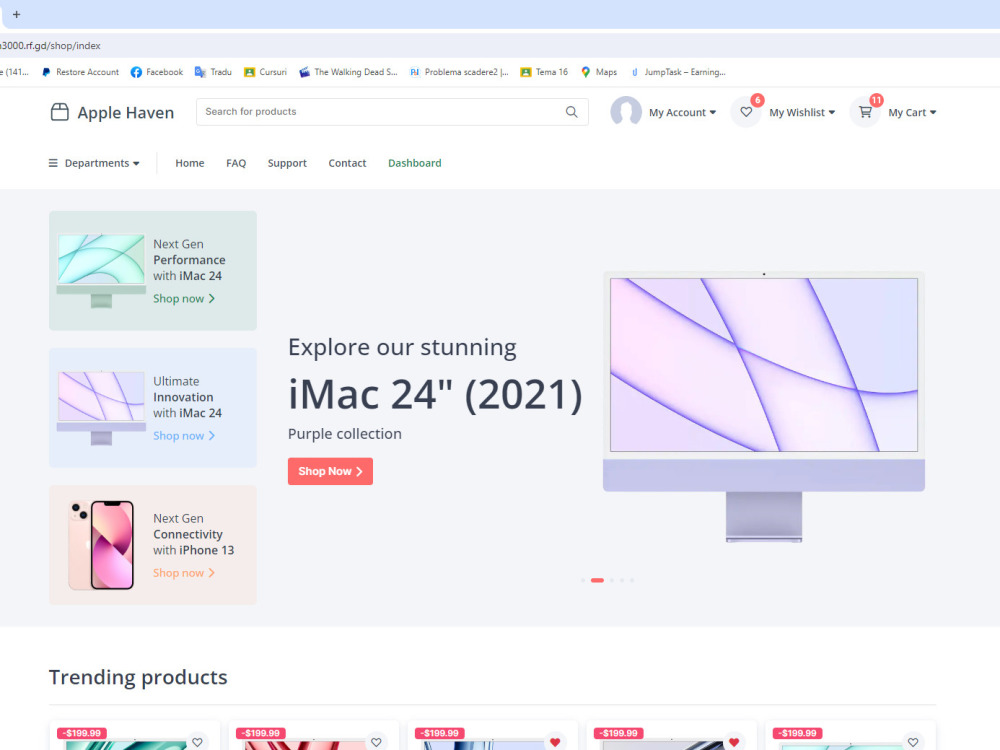Click the search magnifier icon
Viewport: 1000px width, 750px height.
[571, 112]
